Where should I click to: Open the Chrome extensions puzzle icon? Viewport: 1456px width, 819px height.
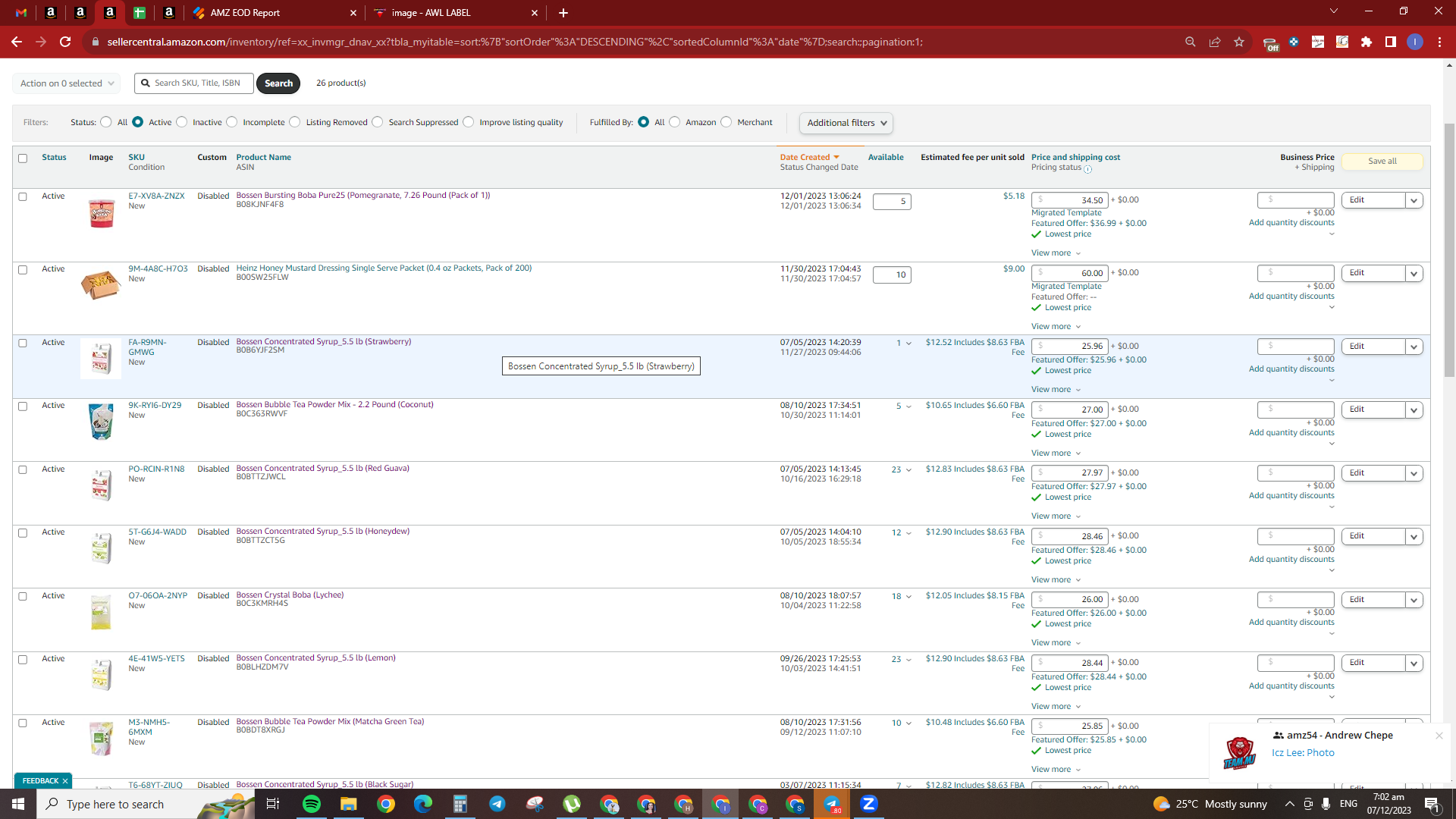click(x=1367, y=42)
